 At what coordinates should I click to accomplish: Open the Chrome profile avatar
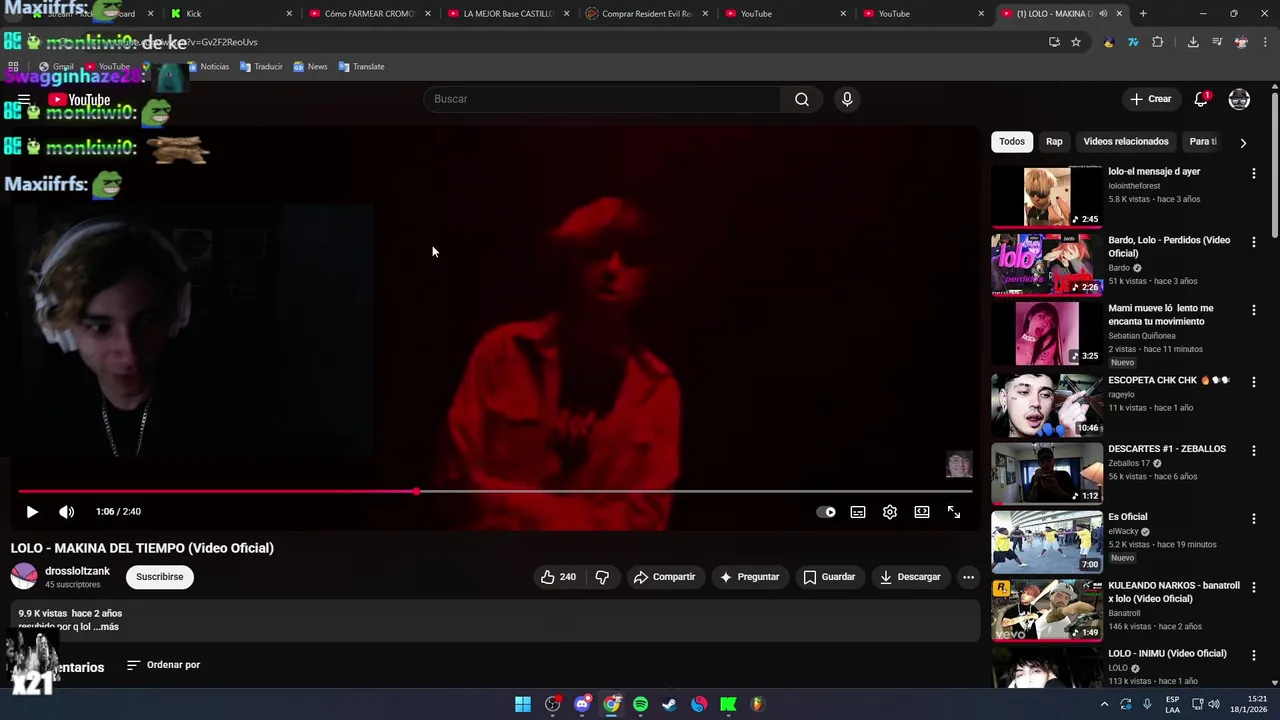pos(1241,42)
